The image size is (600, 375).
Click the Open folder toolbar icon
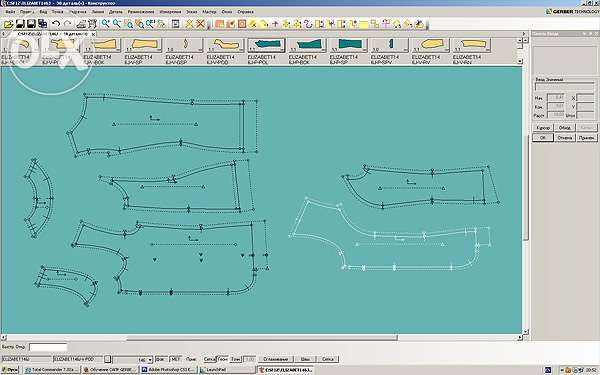(x=8, y=24)
